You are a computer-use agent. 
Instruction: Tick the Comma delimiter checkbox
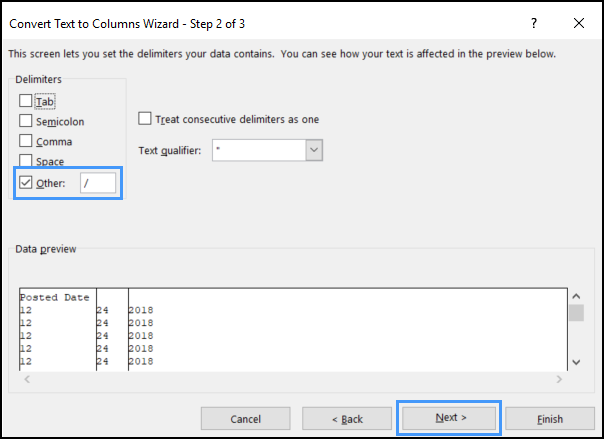(x=25, y=141)
